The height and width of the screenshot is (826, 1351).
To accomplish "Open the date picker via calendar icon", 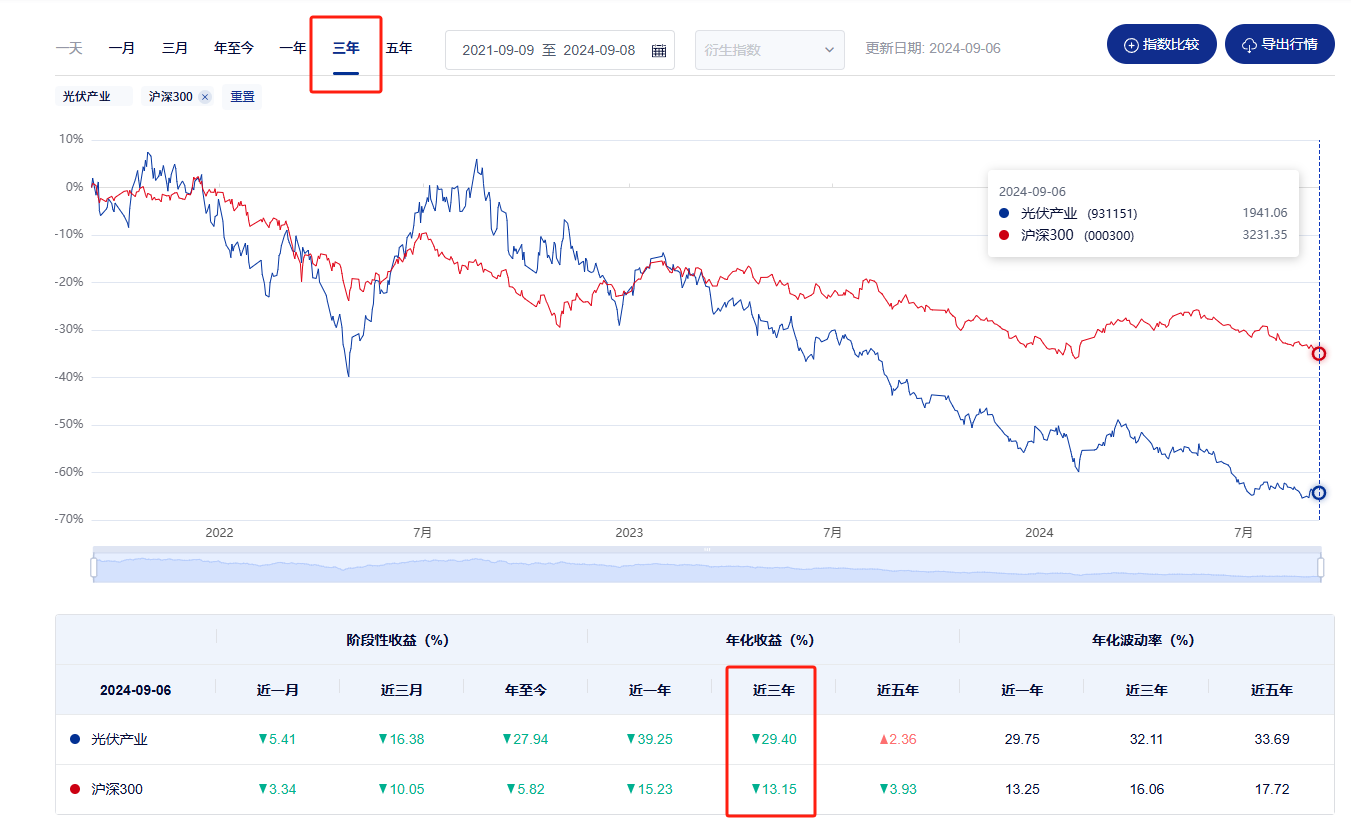I will (x=659, y=49).
